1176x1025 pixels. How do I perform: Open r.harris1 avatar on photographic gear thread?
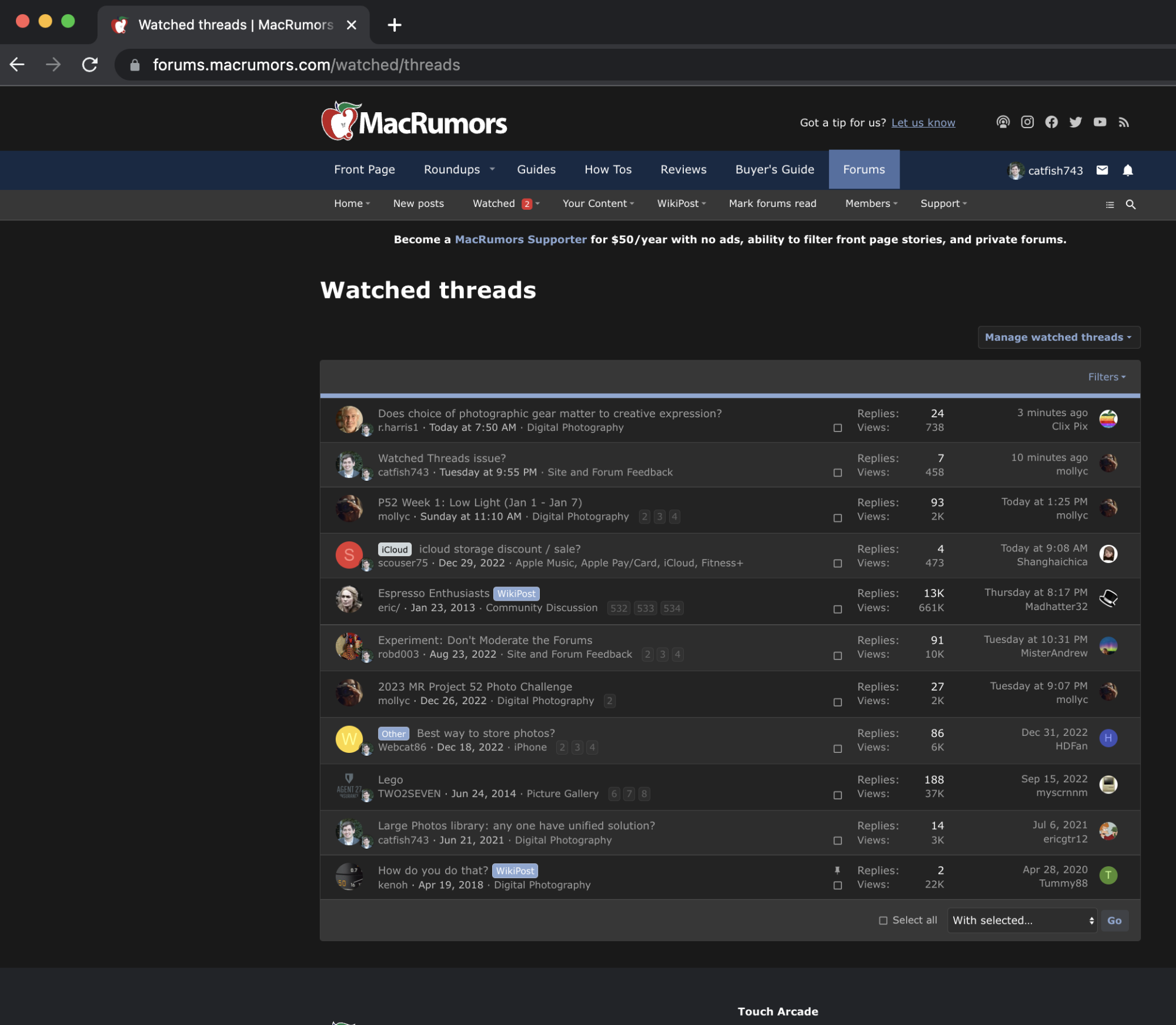349,420
